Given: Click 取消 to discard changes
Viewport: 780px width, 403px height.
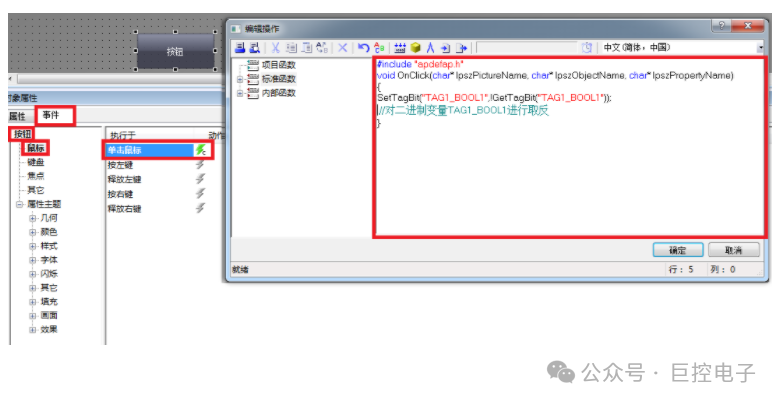Looking at the screenshot, I should point(734,250).
